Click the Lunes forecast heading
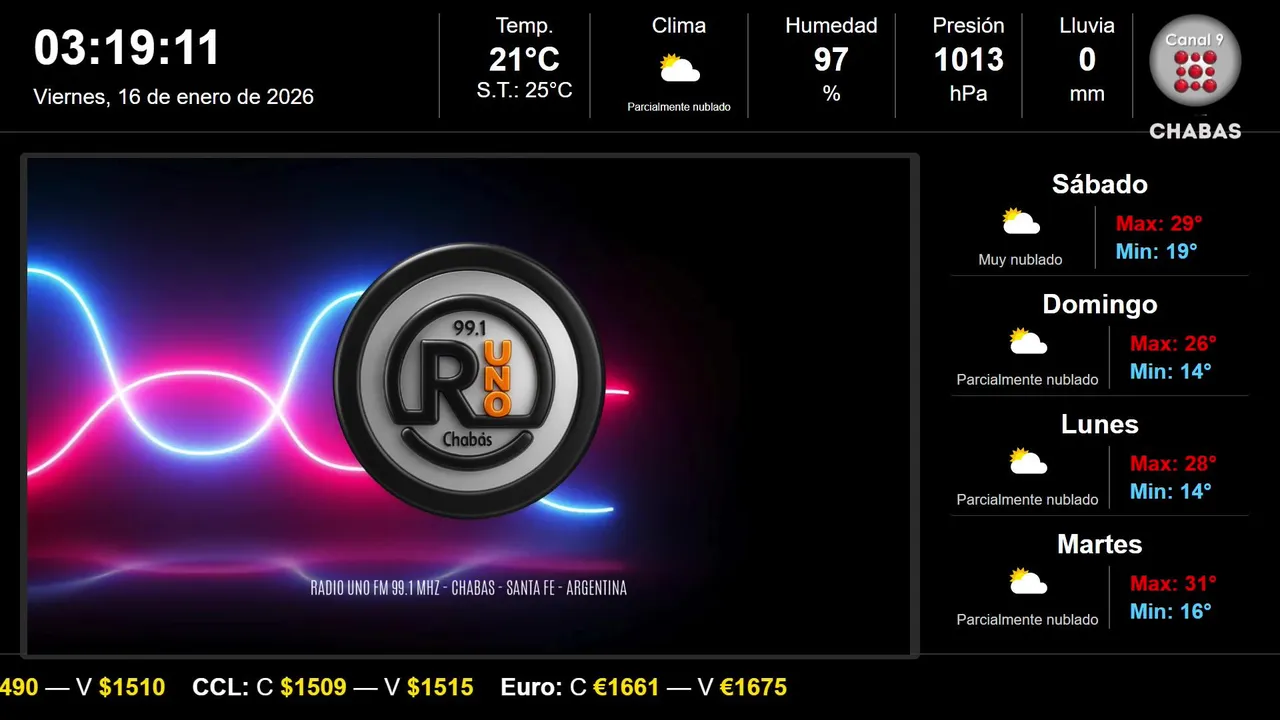Viewport: 1280px width, 720px height. (x=1100, y=424)
